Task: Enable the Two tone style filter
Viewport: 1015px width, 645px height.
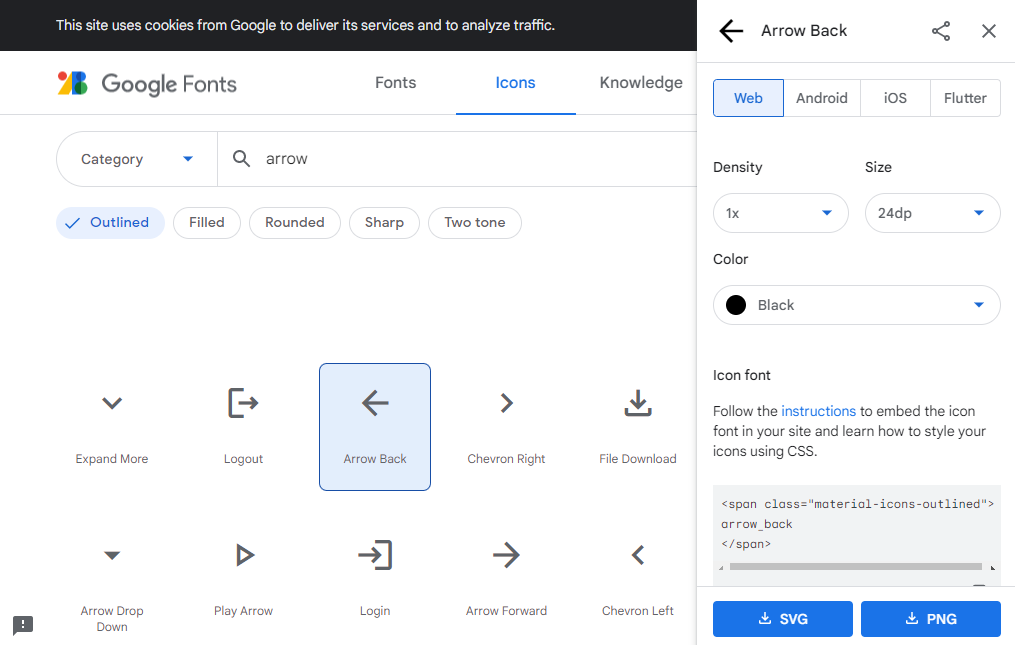Action: (x=474, y=222)
